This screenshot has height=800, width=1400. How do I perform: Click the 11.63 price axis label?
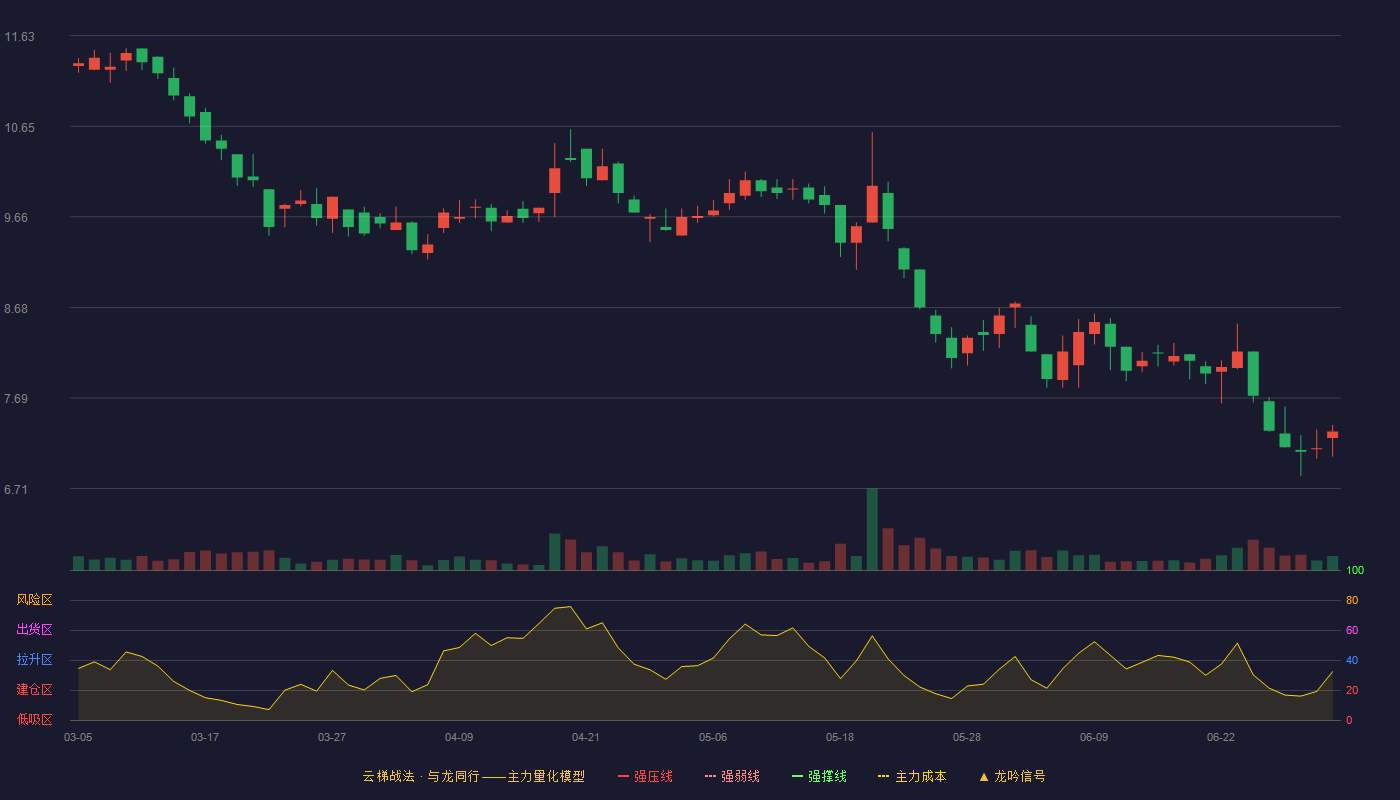tap(19, 37)
